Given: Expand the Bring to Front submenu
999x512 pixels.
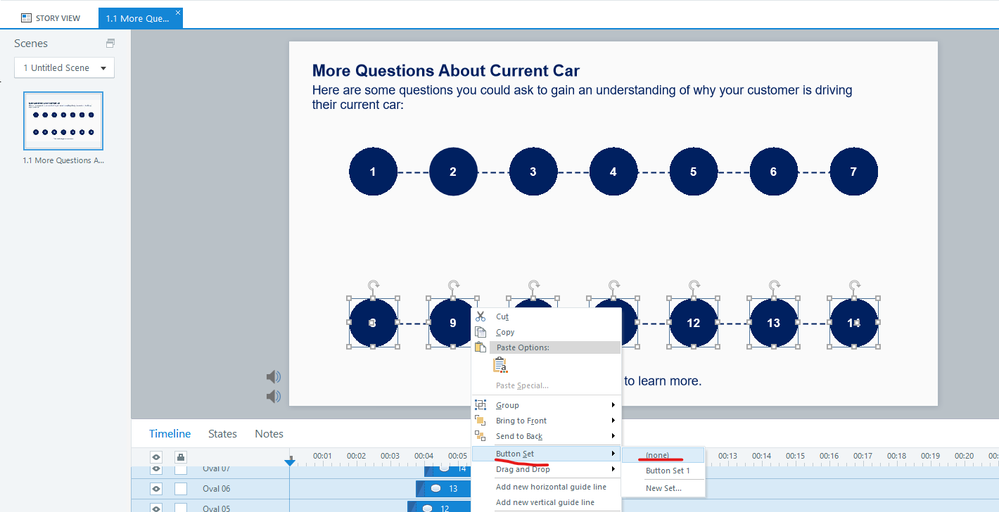Looking at the screenshot, I should [x=546, y=420].
